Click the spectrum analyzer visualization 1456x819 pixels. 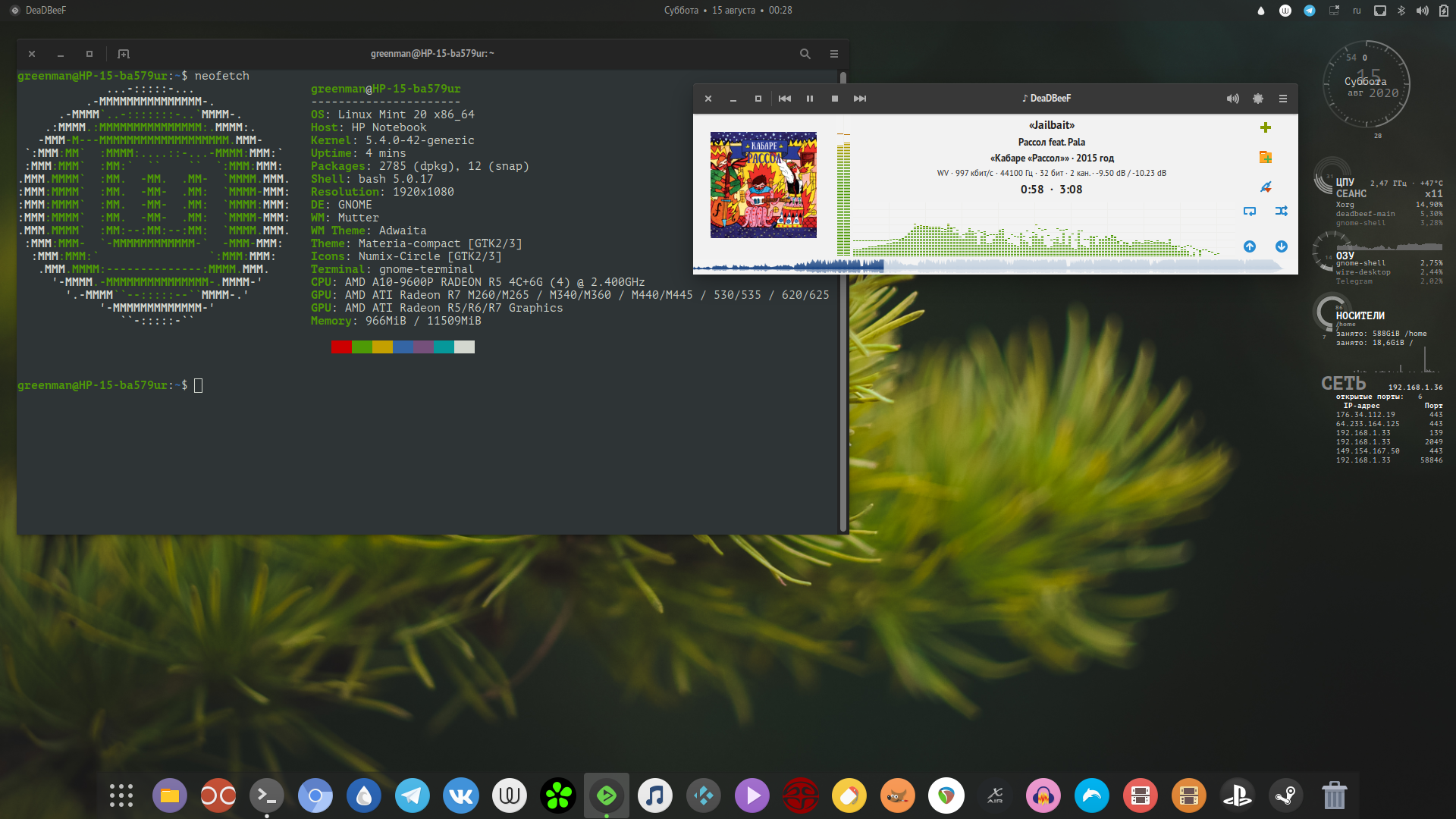[1037, 239]
